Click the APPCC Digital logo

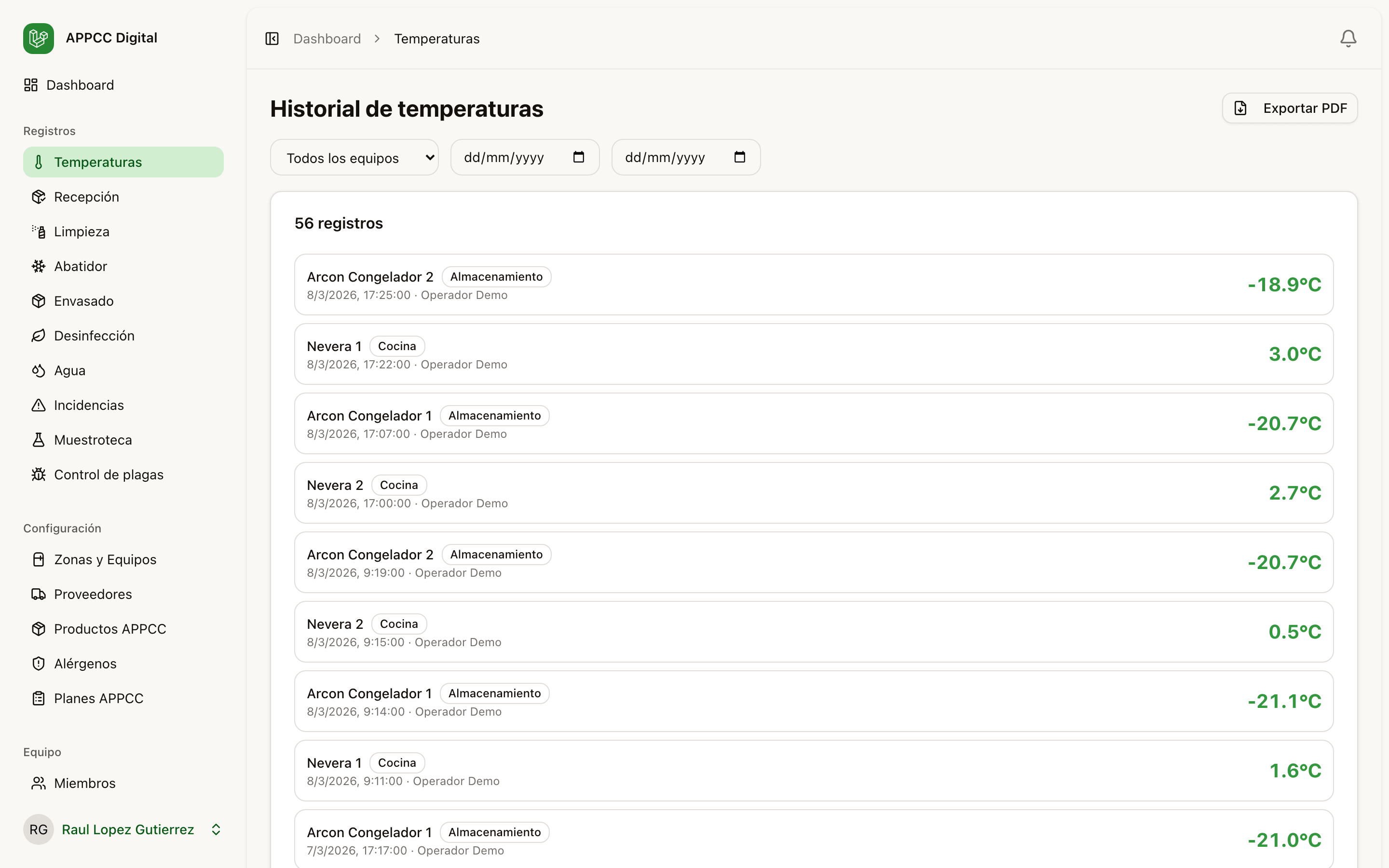pos(38,38)
